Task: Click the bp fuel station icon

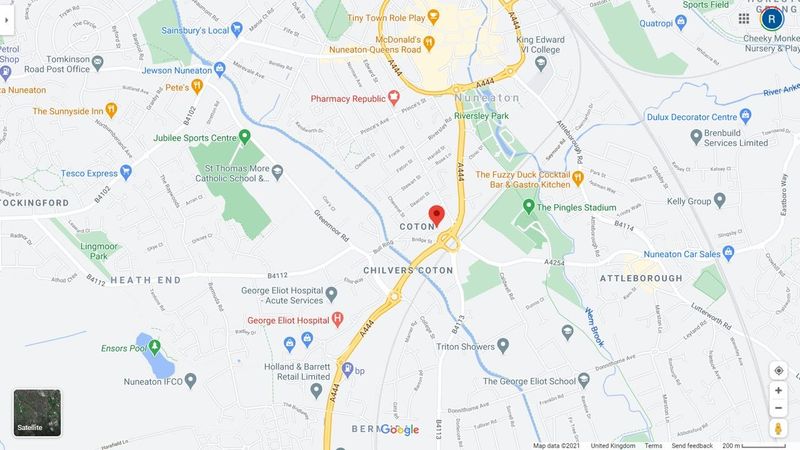Action: (347, 369)
